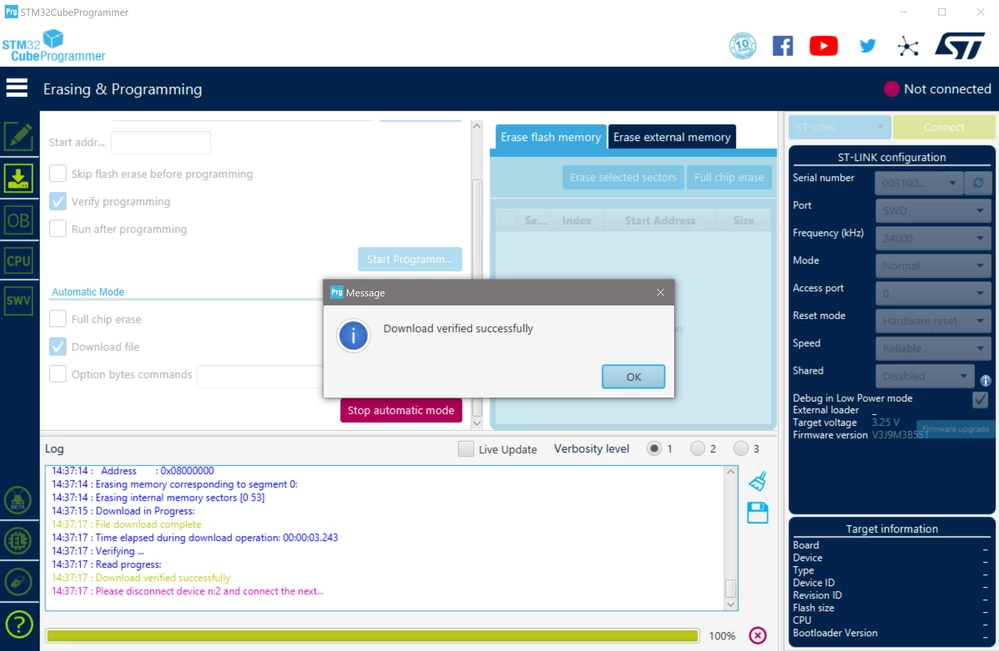This screenshot has height=651, width=999.
Task: Toggle Option bytes commands checkbox
Action: click(x=58, y=374)
